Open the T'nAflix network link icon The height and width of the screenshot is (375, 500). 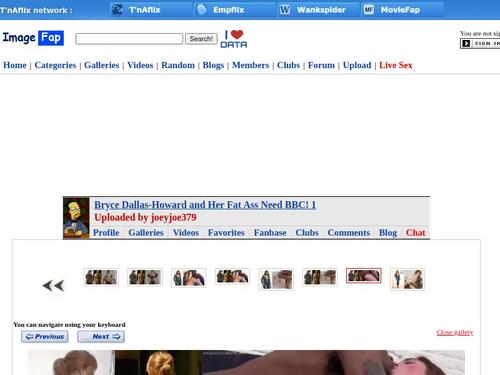117,10
